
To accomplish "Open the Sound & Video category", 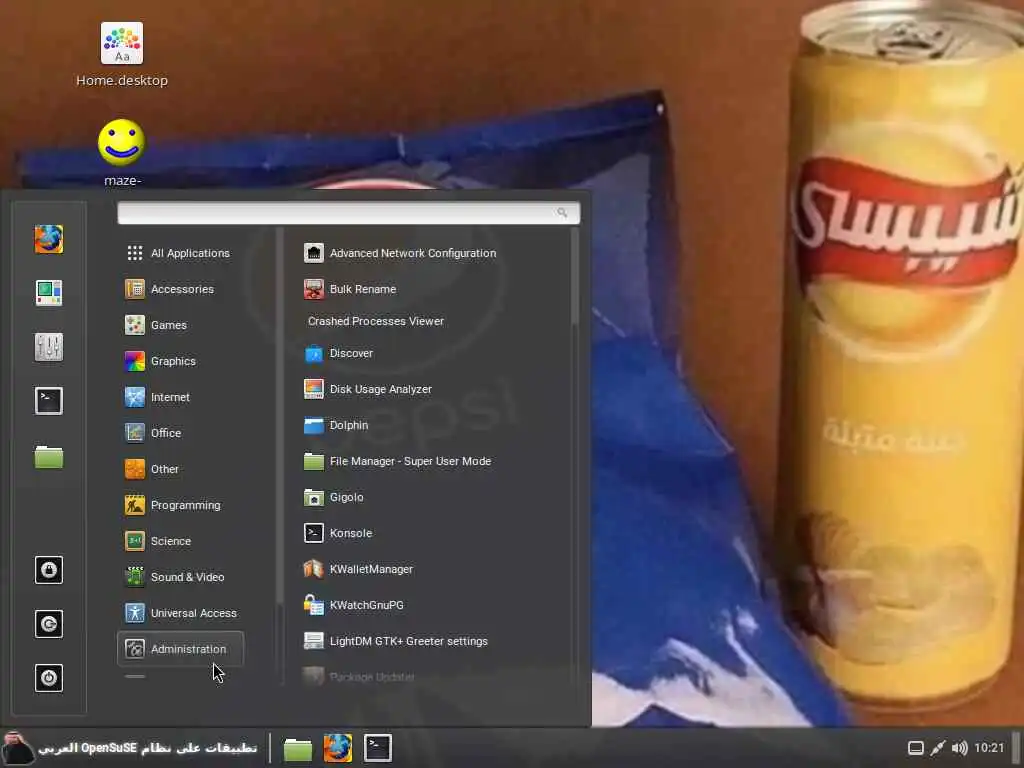I will [x=180, y=577].
